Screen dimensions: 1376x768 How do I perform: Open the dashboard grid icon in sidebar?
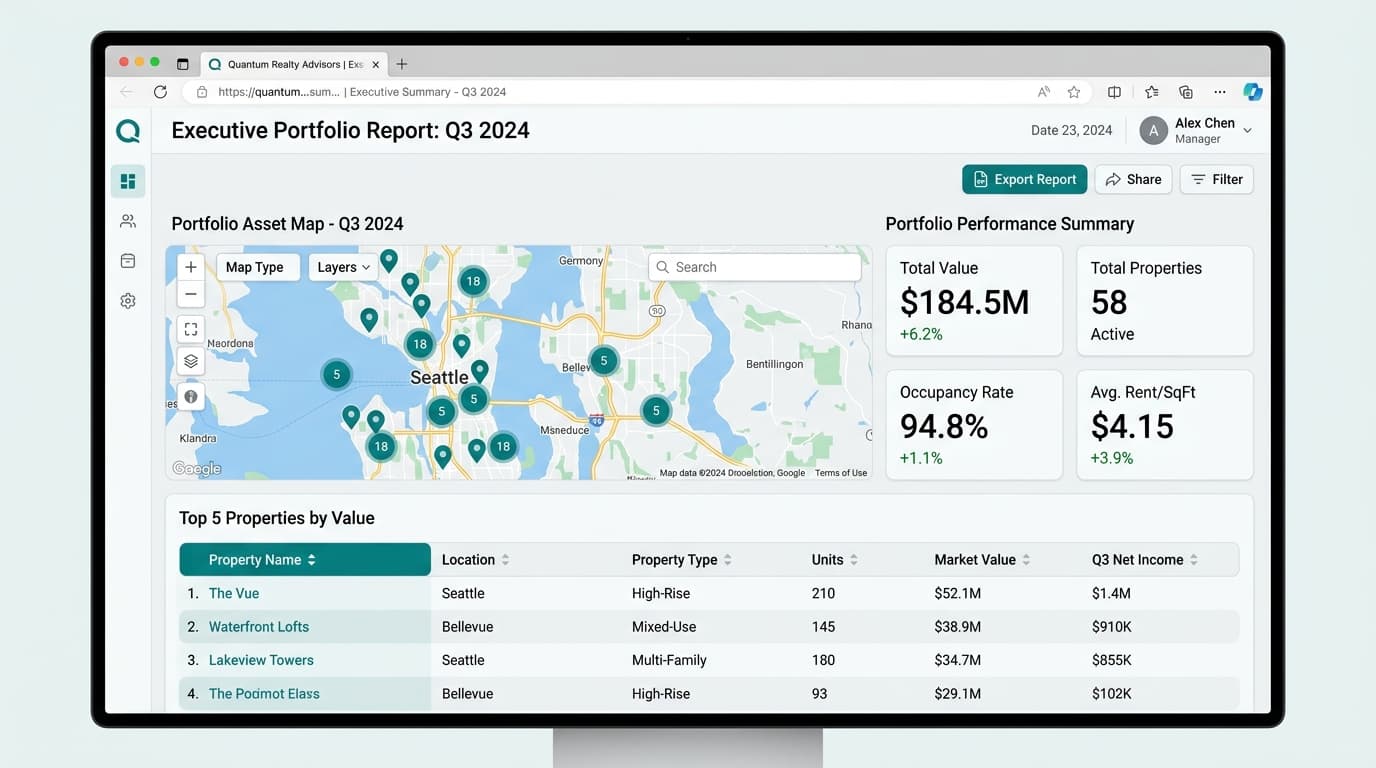128,181
